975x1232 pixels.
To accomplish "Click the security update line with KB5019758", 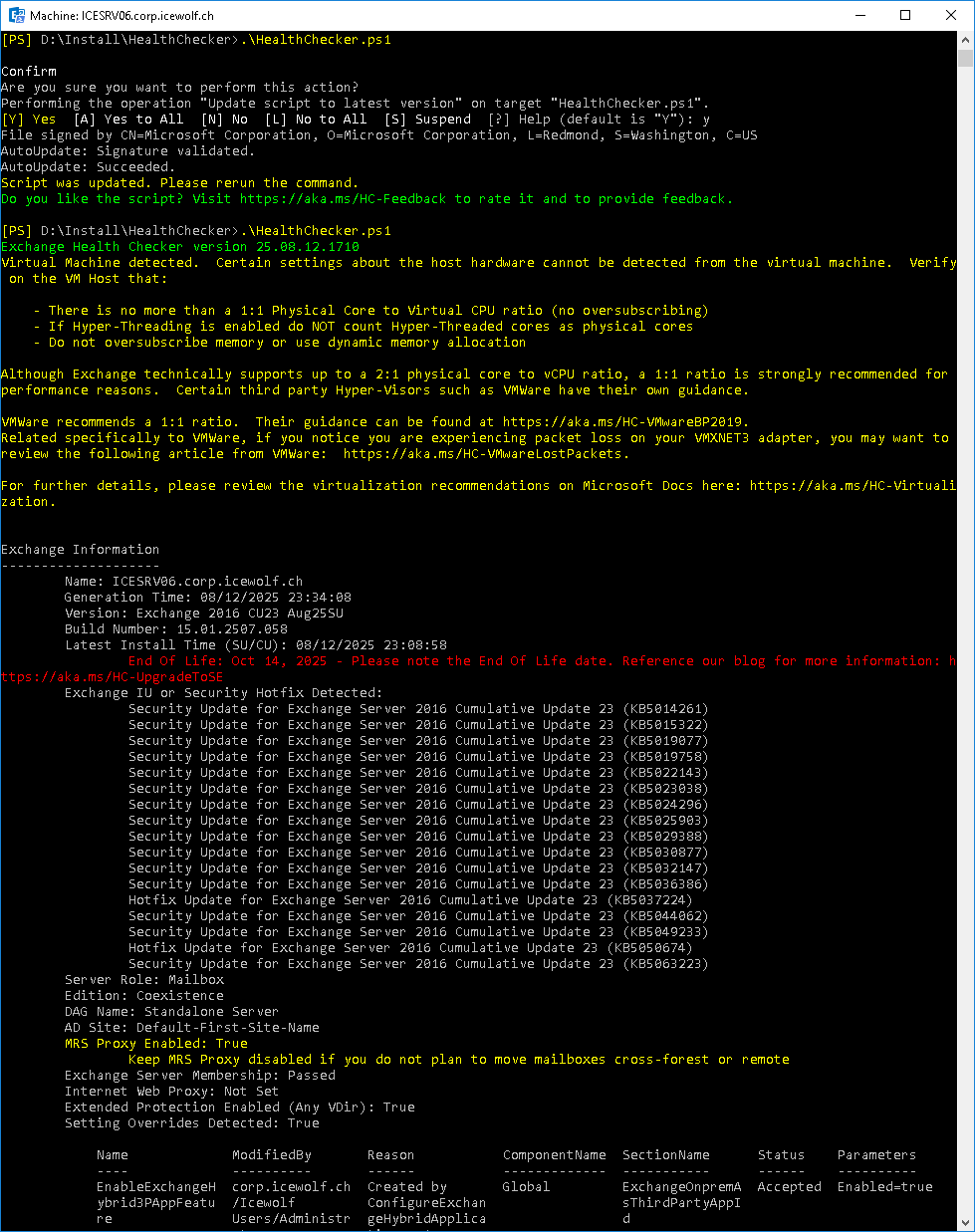I will click(418, 757).
